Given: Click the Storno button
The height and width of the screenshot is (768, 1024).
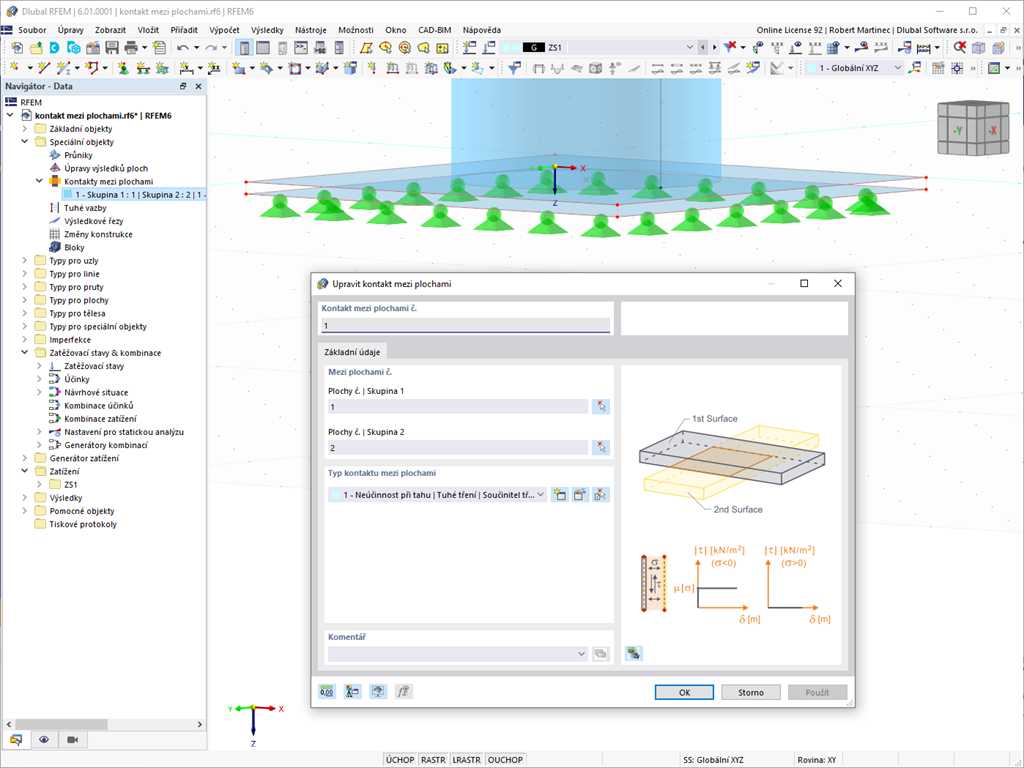Looking at the screenshot, I should pyautogui.click(x=751, y=692).
